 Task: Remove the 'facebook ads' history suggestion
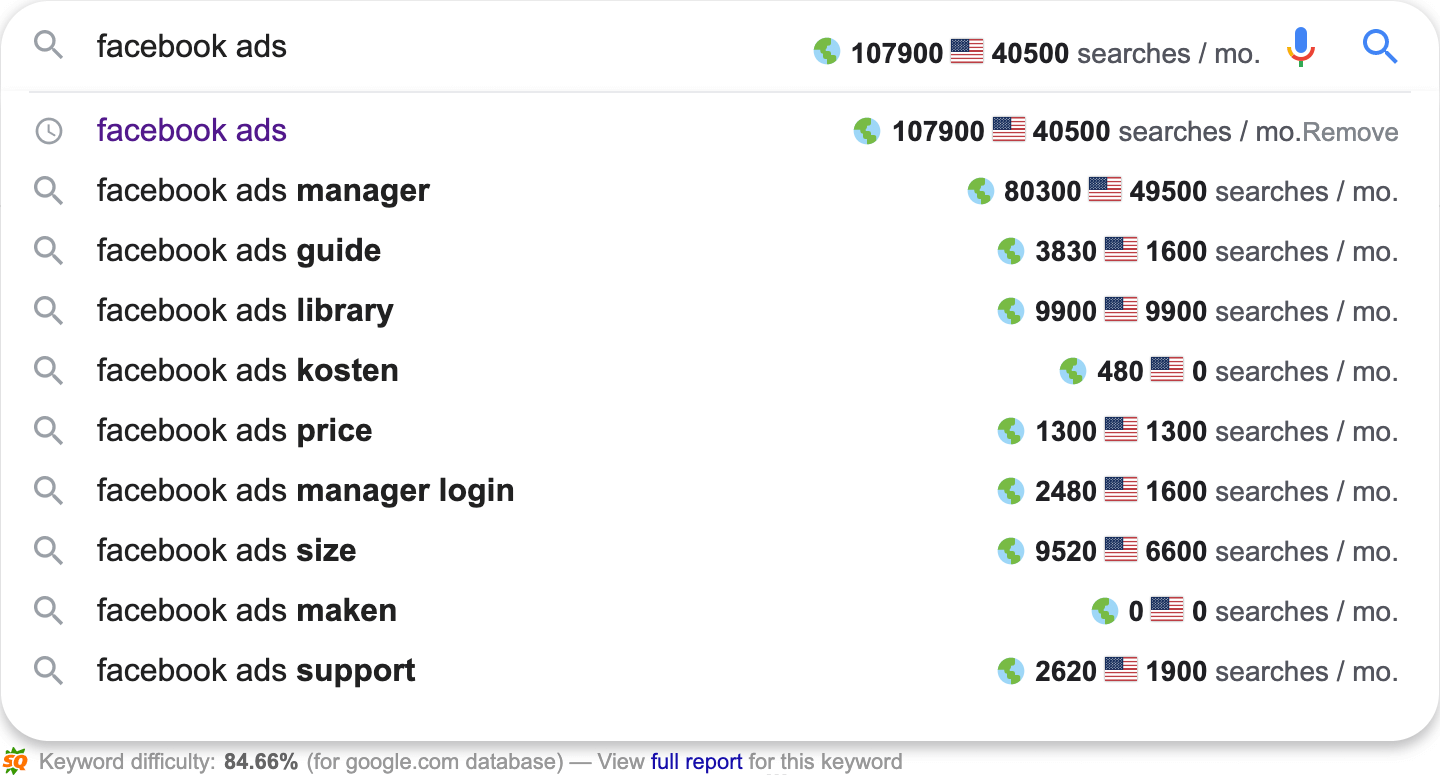point(1351,133)
